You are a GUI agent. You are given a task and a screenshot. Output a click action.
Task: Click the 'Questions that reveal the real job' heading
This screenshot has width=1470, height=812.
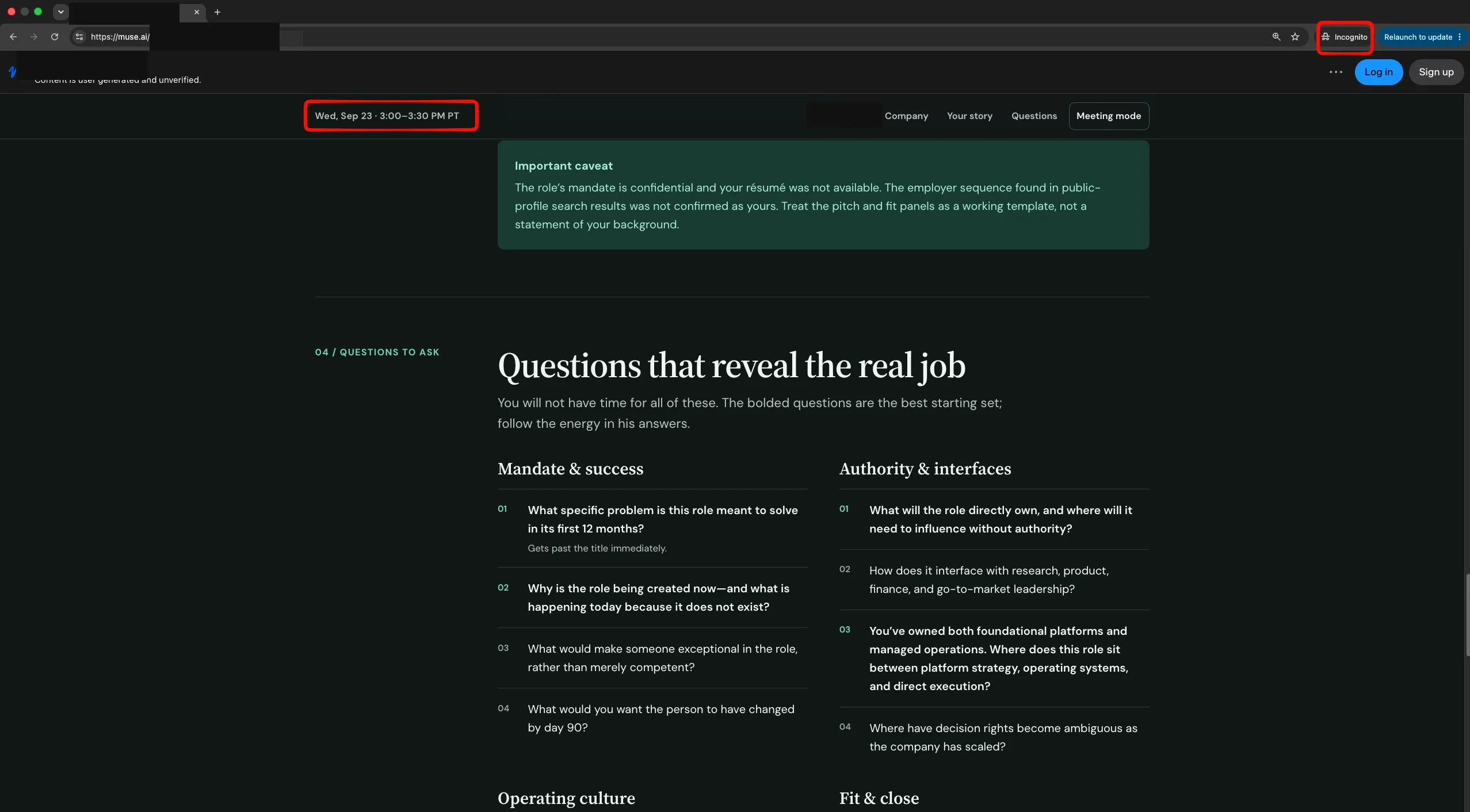(731, 366)
